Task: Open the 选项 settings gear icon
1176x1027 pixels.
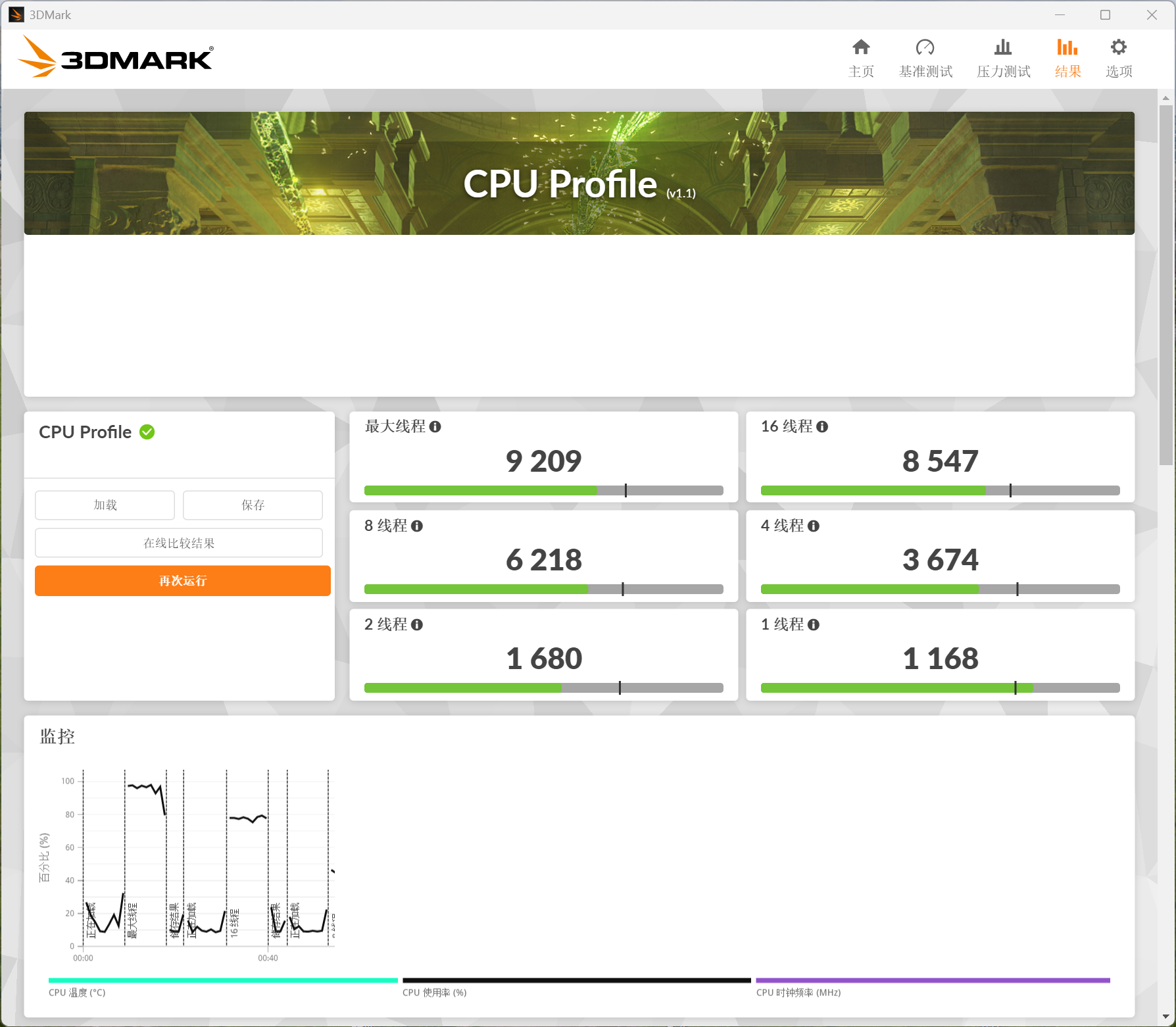Action: click(x=1118, y=47)
